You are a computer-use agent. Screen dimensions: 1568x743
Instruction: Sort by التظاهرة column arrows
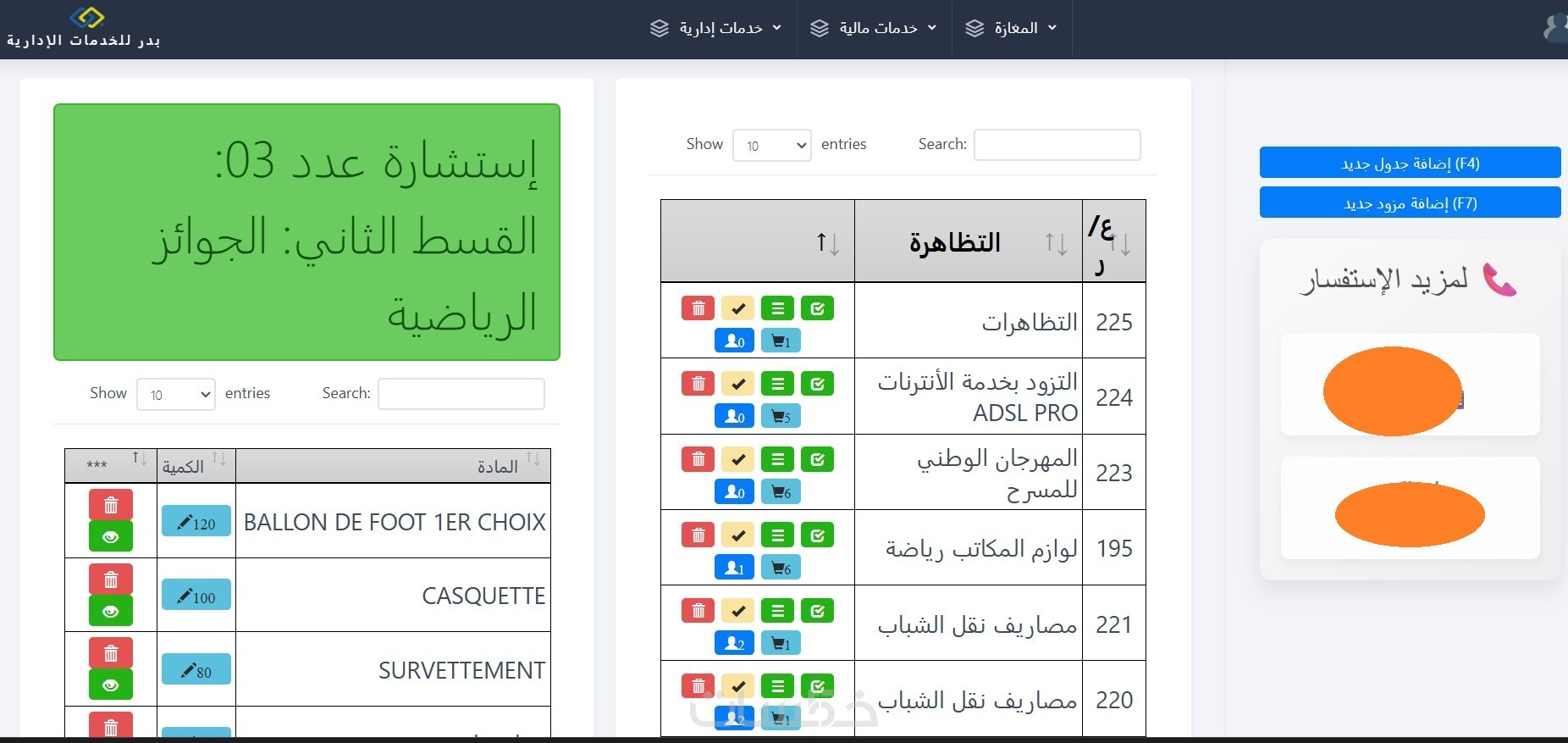(x=1056, y=244)
